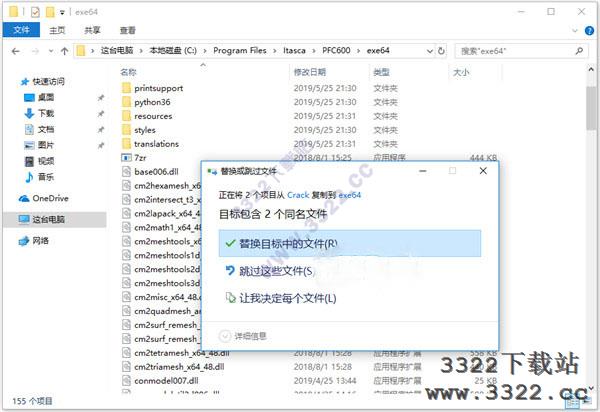Open the 文件 ribbon tab
Image resolution: width=600 pixels, height=412 pixels.
(x=21, y=30)
